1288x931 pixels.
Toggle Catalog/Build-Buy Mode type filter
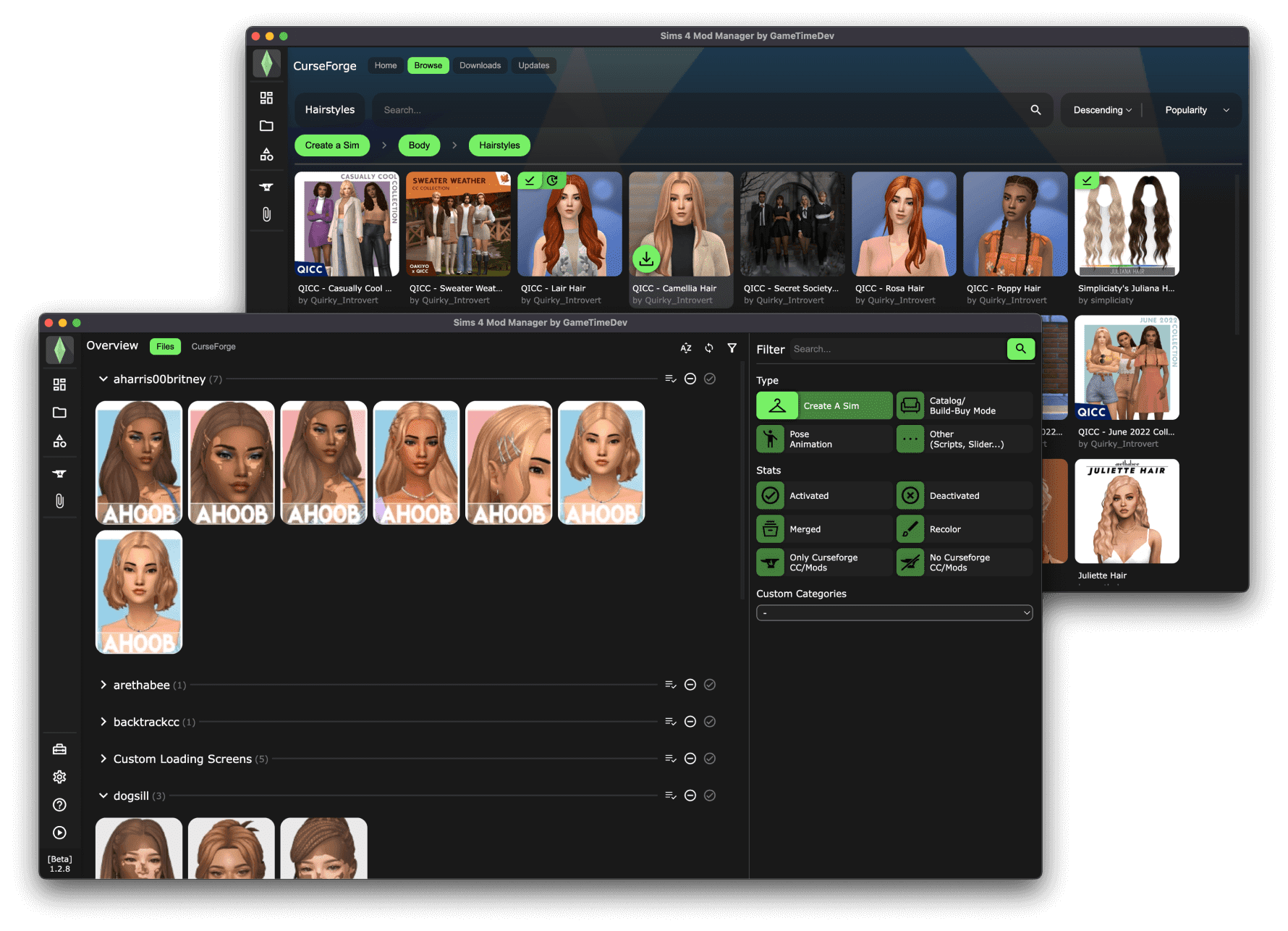click(x=965, y=405)
